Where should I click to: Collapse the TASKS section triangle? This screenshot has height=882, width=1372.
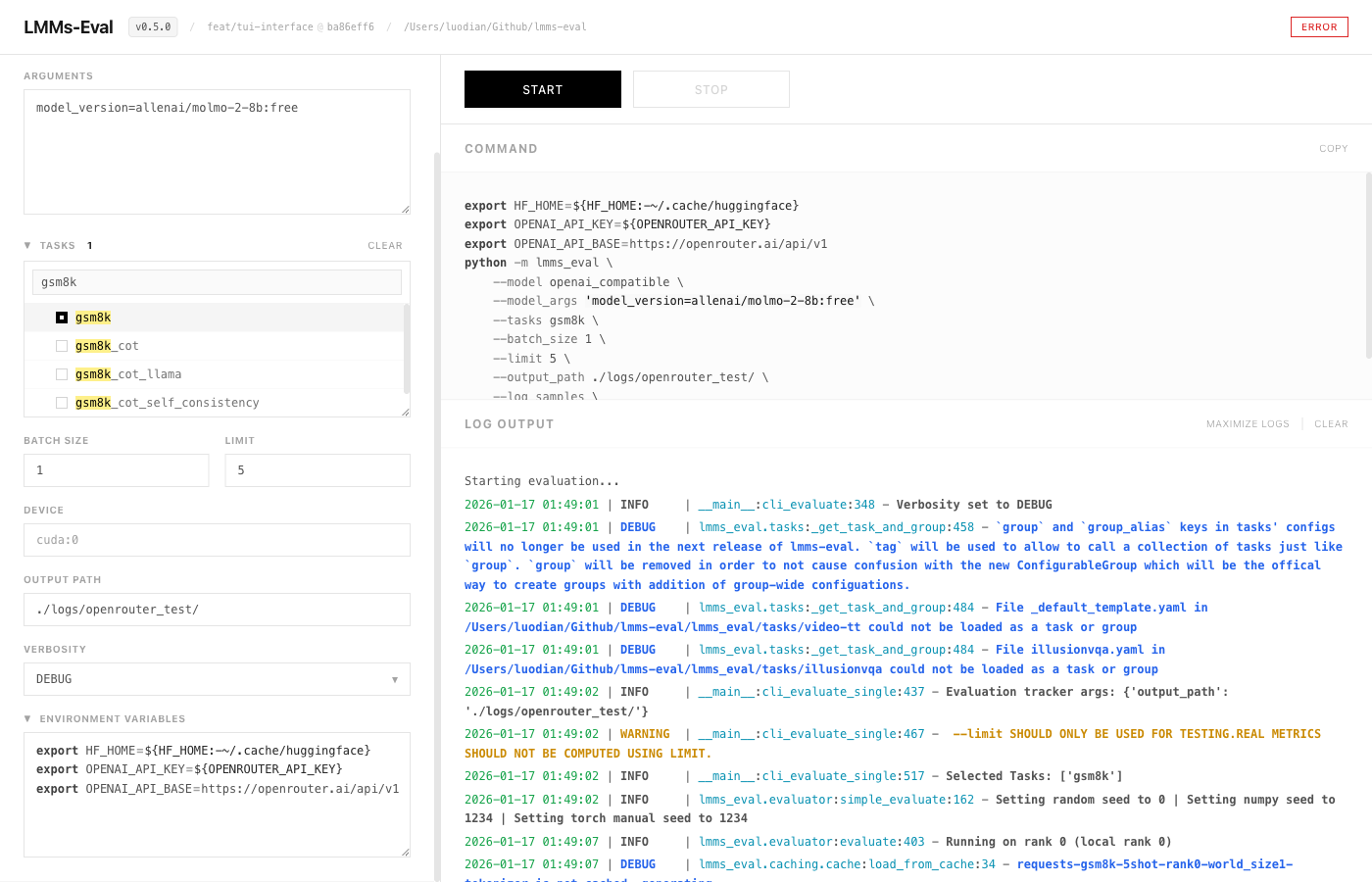[27, 246]
